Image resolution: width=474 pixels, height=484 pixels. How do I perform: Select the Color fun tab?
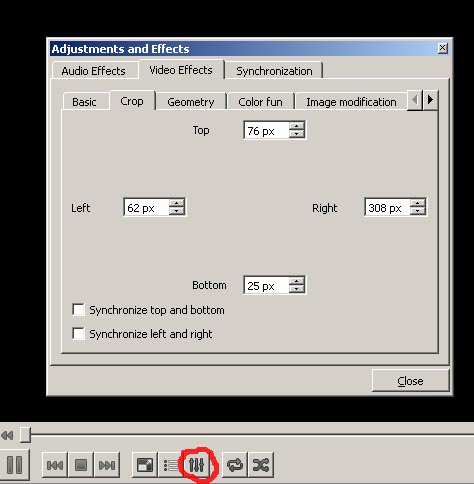click(260, 102)
